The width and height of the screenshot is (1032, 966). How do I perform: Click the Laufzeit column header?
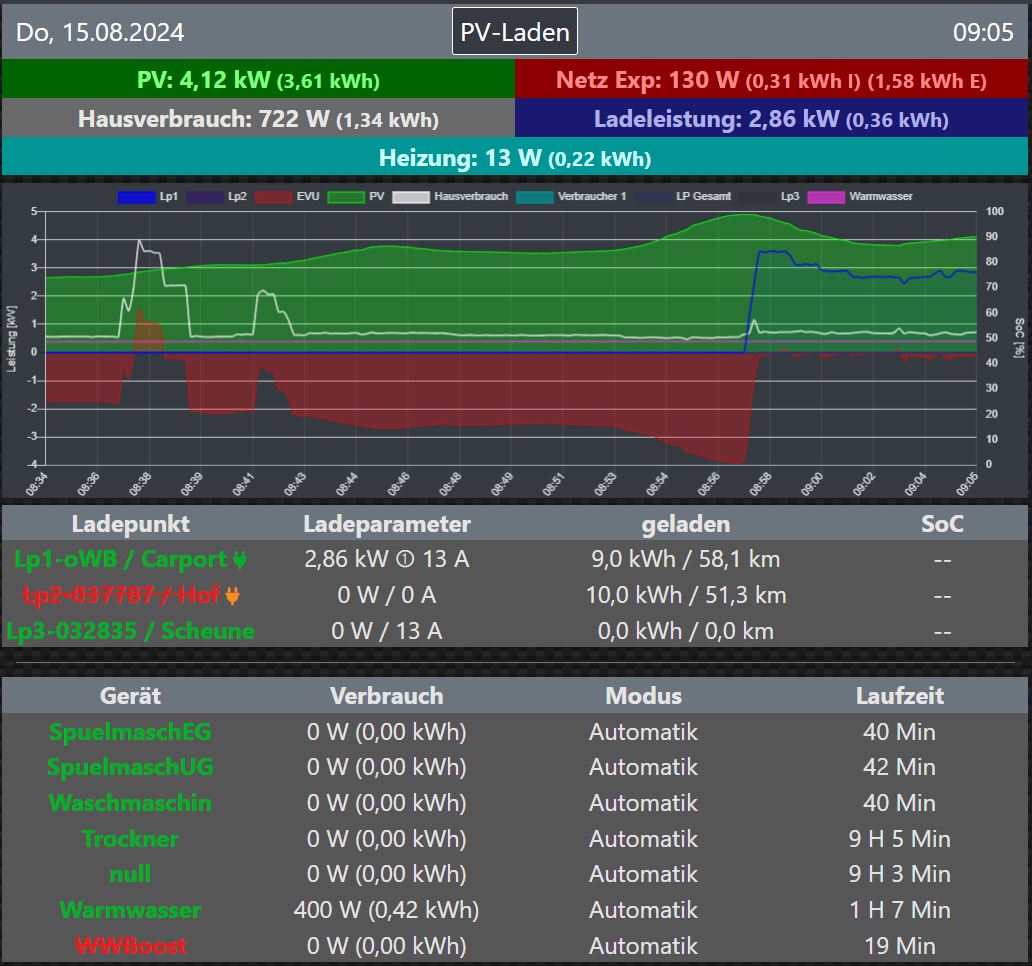pyautogui.click(x=900, y=696)
